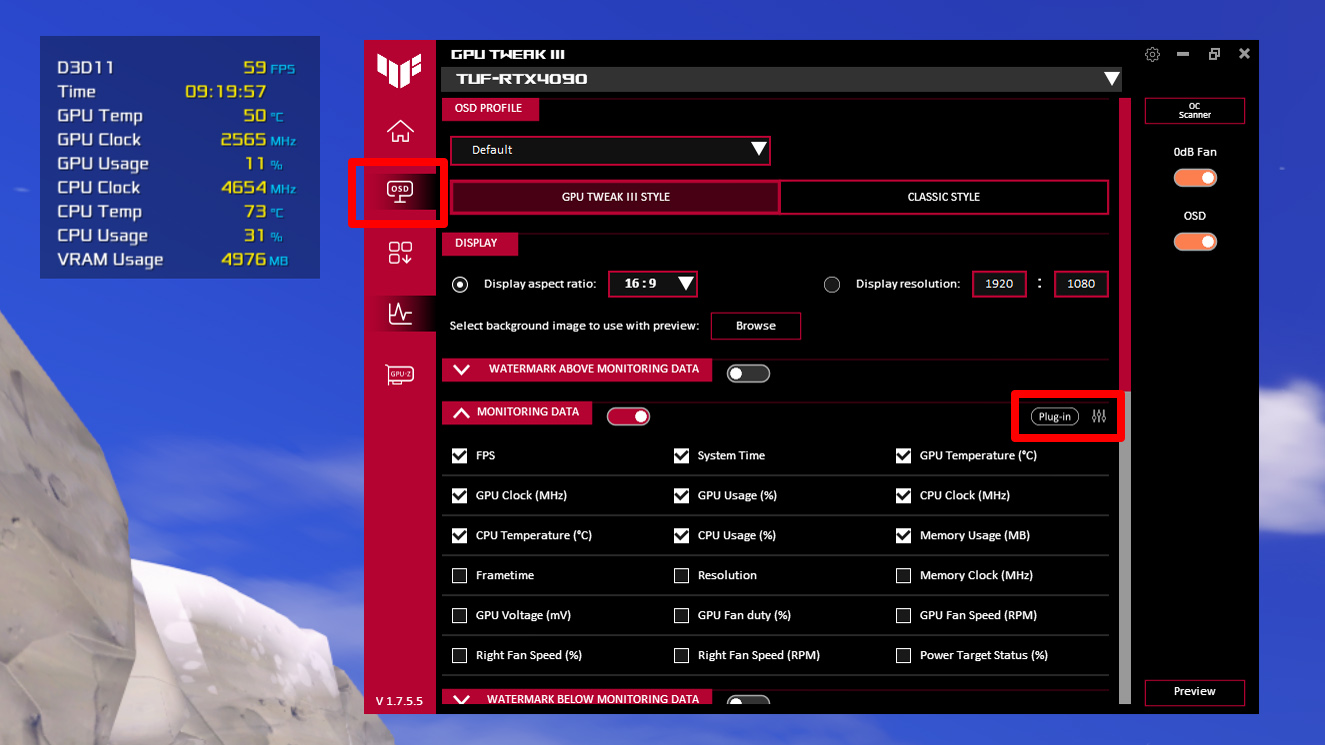Turn off Monitoring Data toggle
Viewport: 1325px width, 745px height.
pos(628,416)
